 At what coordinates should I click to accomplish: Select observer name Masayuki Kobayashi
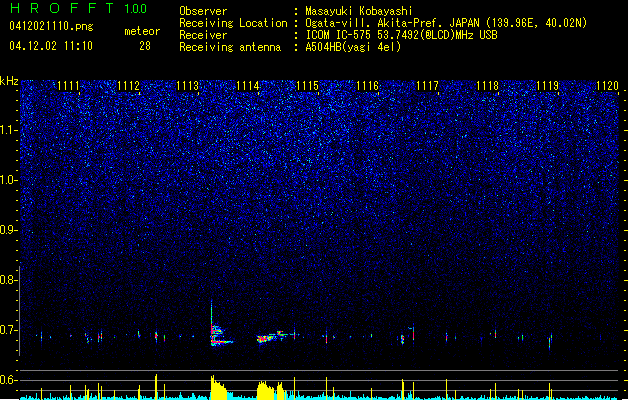[x=359, y=11]
